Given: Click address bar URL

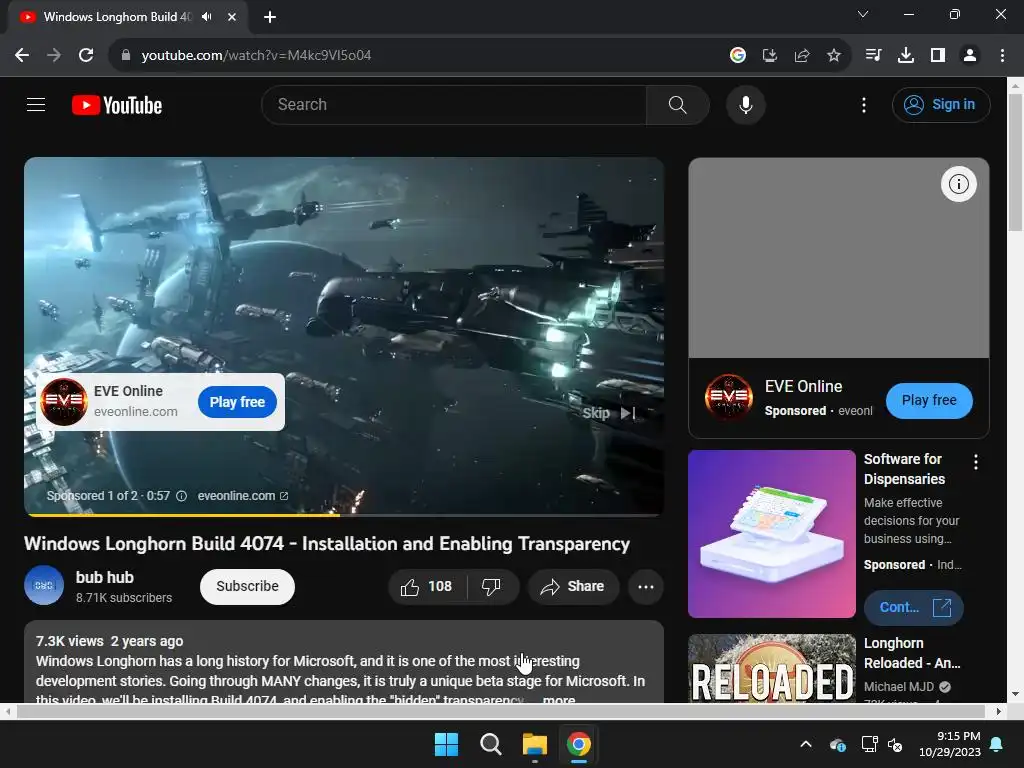Looking at the screenshot, I should click(x=256, y=55).
